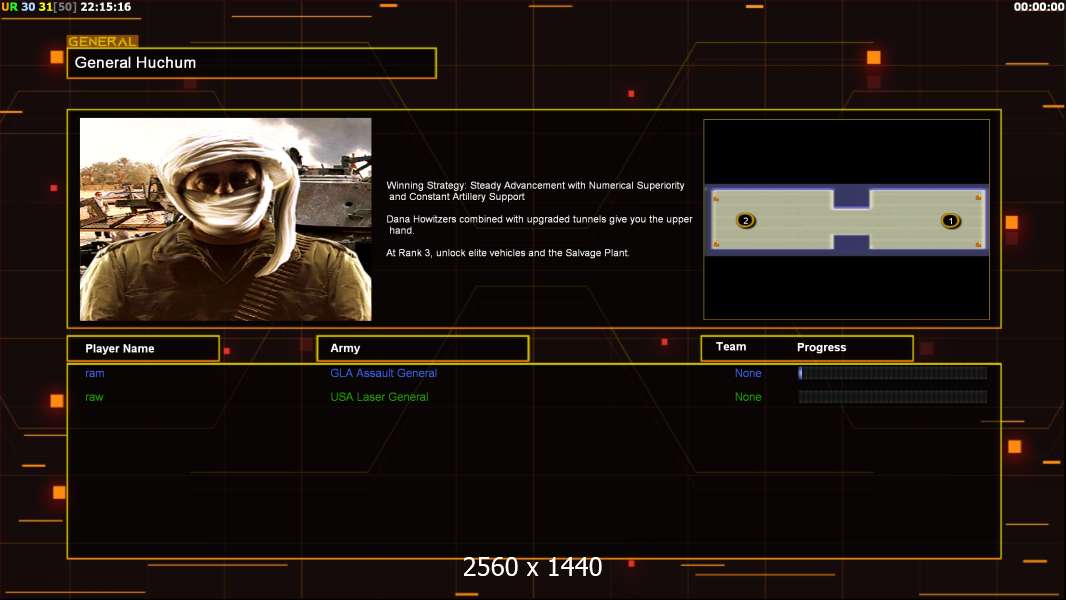Click the top-left supply marker on the minimap

716,197
